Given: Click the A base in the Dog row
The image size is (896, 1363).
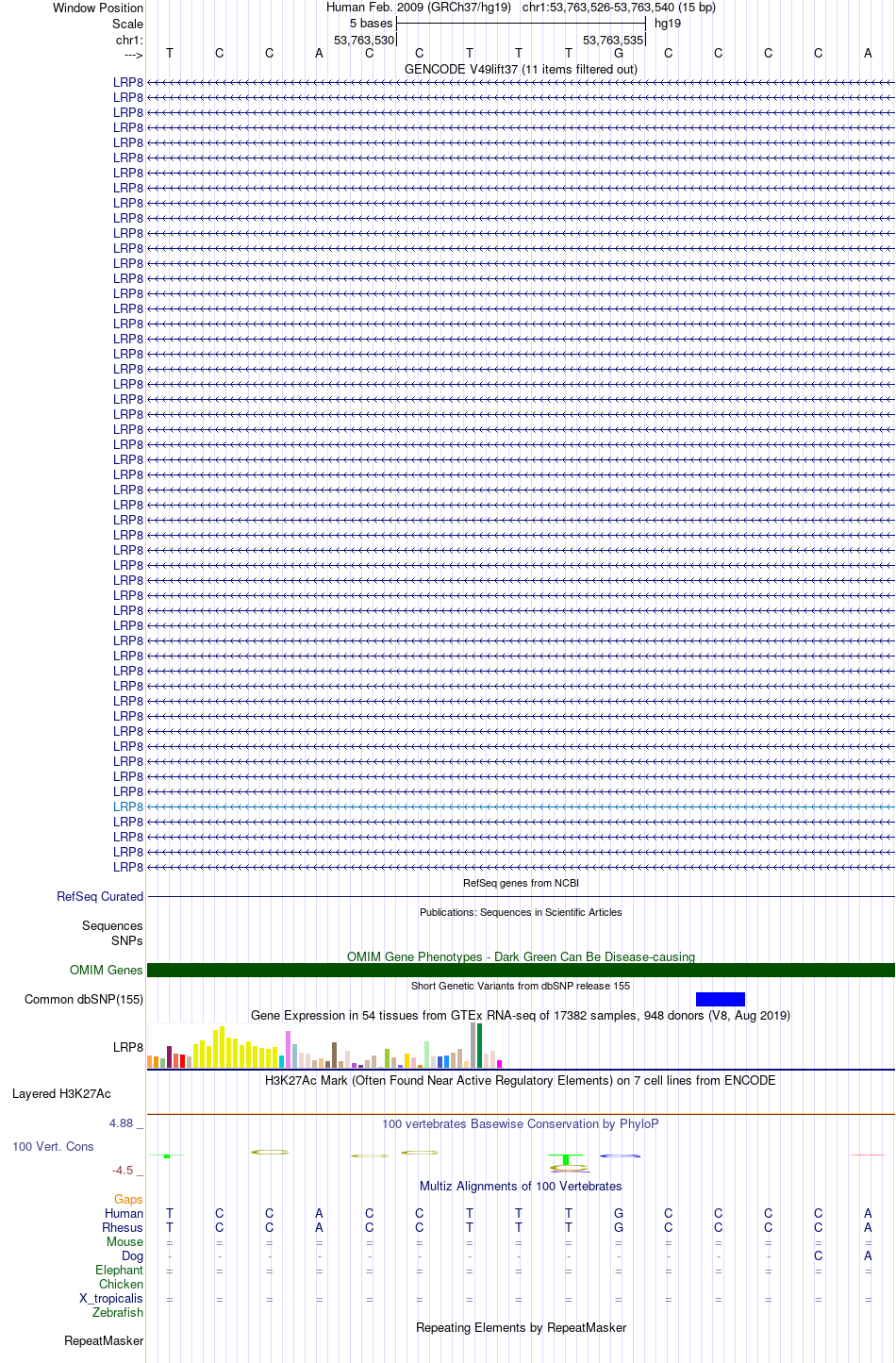Looking at the screenshot, I should pos(868,1255).
